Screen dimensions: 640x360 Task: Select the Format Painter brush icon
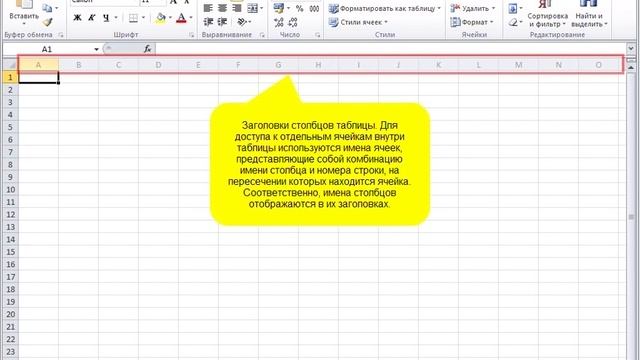tap(48, 22)
